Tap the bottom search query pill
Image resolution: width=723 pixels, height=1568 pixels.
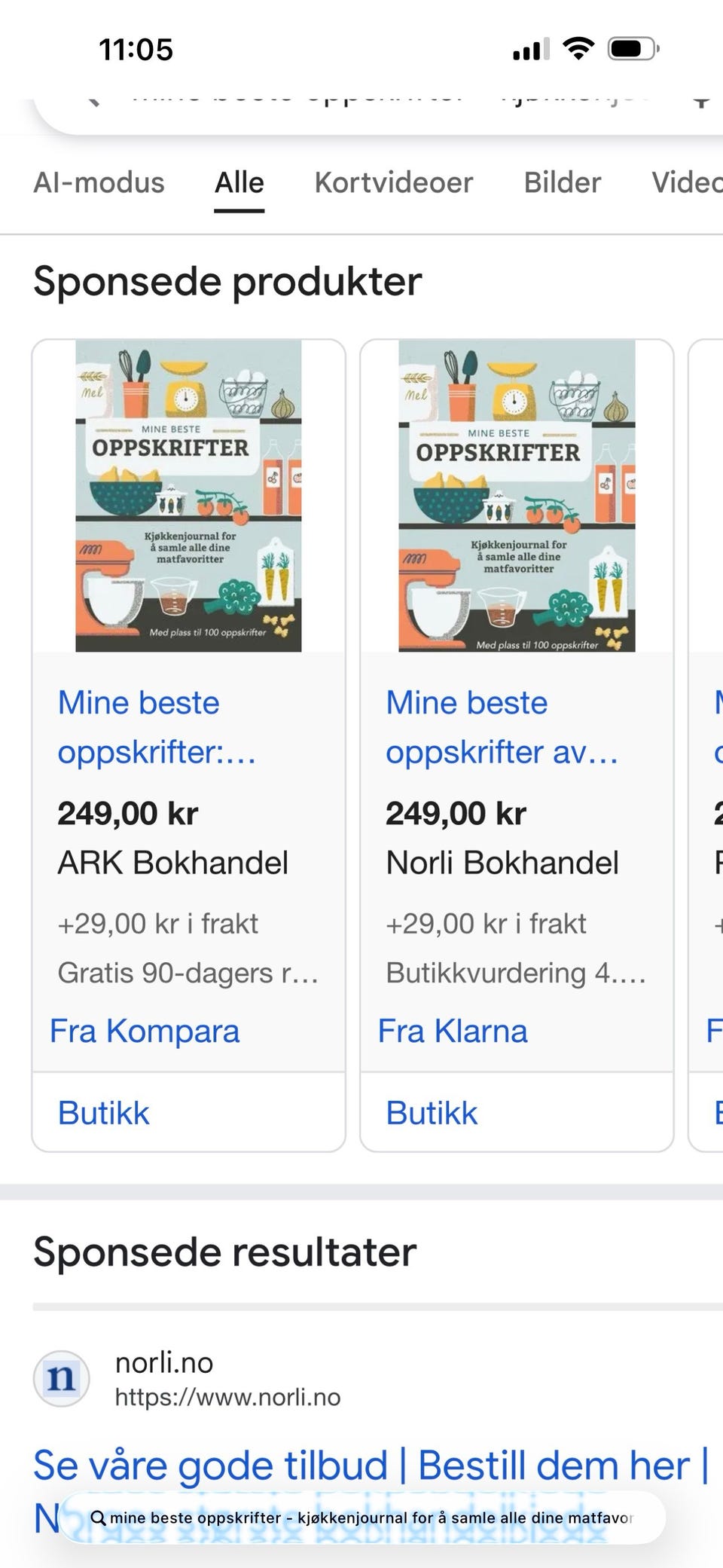pyautogui.click(x=361, y=1518)
